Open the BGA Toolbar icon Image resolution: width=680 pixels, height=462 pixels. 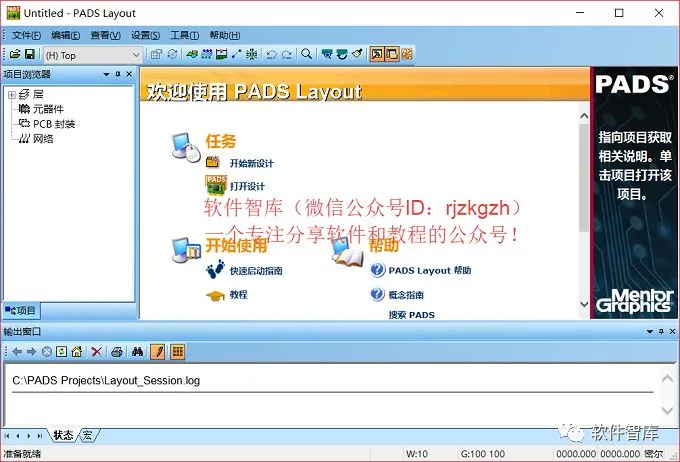point(251,54)
